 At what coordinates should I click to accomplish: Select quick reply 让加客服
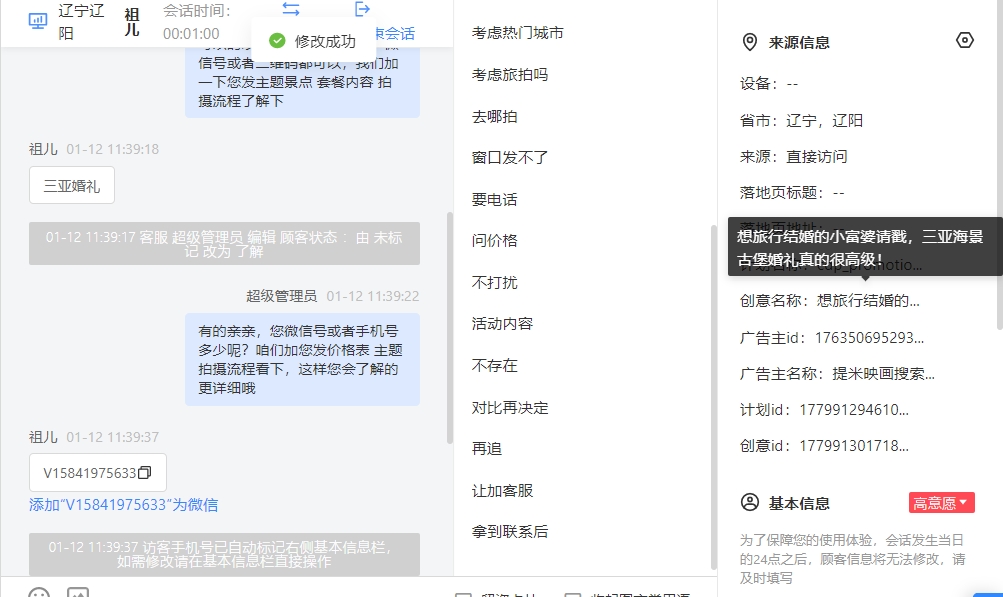[x=502, y=491]
